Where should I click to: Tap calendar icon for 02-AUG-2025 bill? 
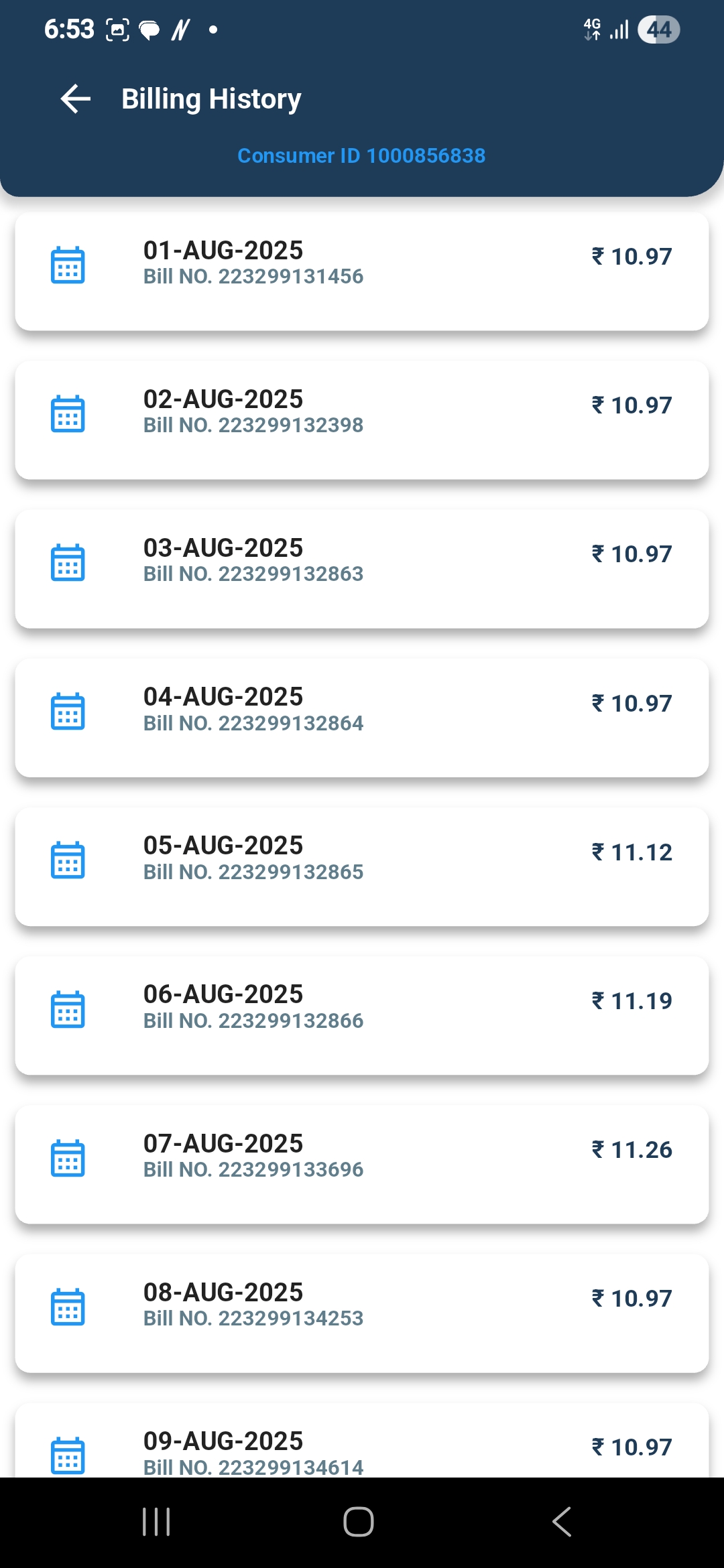click(68, 413)
